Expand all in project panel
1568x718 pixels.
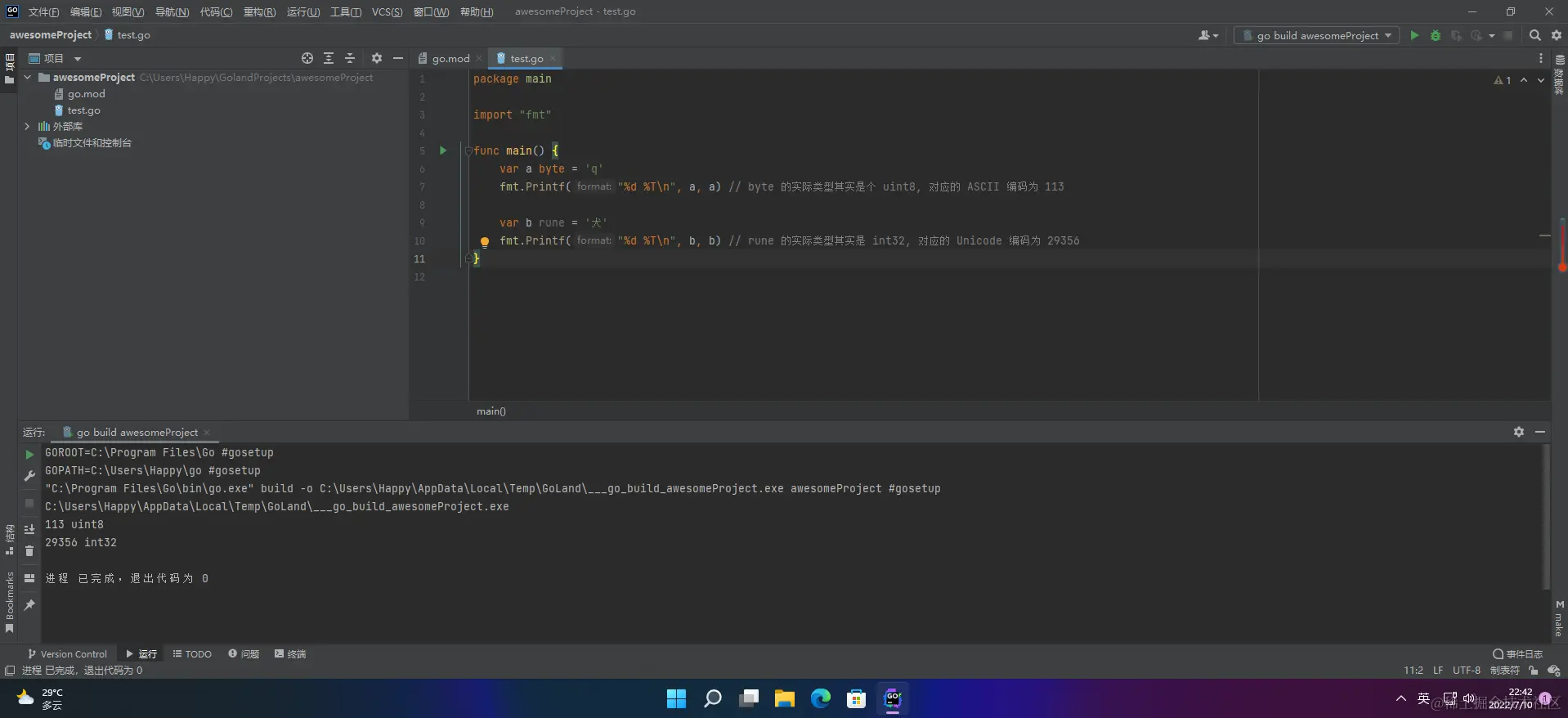click(x=329, y=58)
